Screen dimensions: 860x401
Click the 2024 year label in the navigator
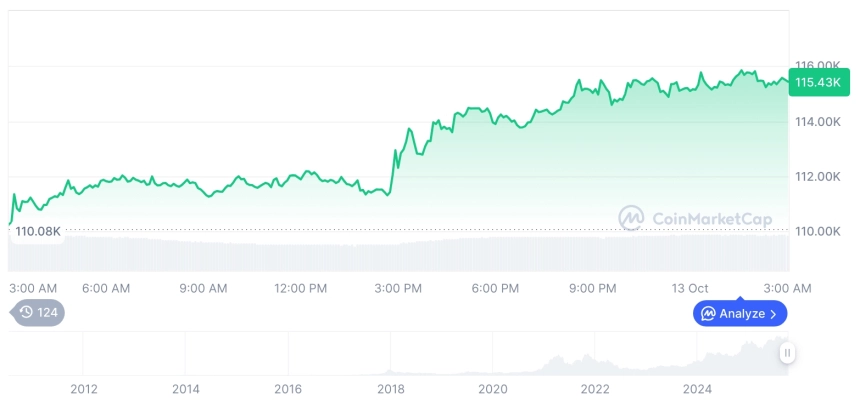(x=697, y=389)
